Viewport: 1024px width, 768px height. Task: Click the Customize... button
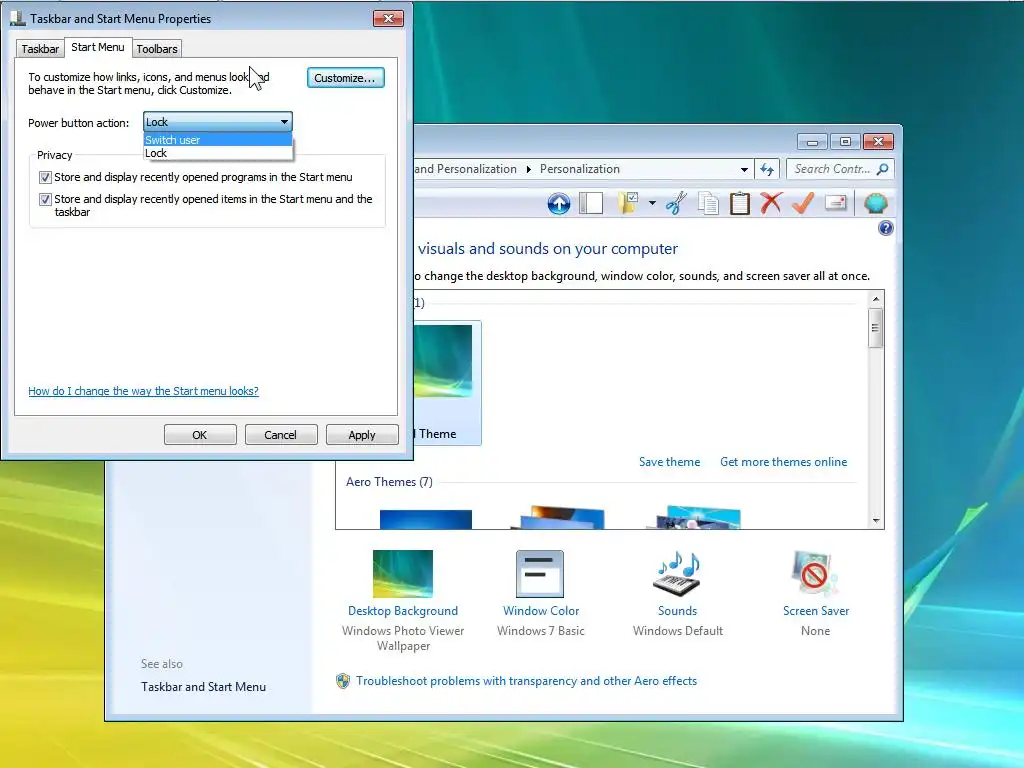[345, 78]
